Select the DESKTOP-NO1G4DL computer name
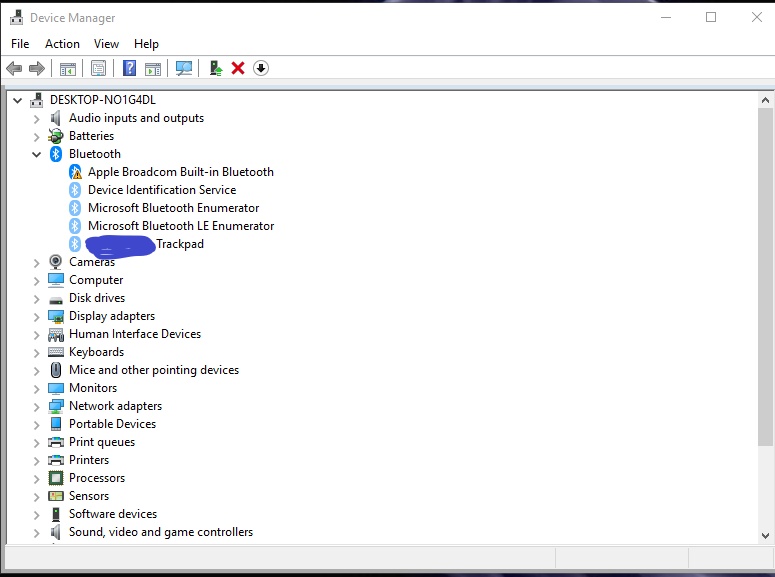 [103, 100]
